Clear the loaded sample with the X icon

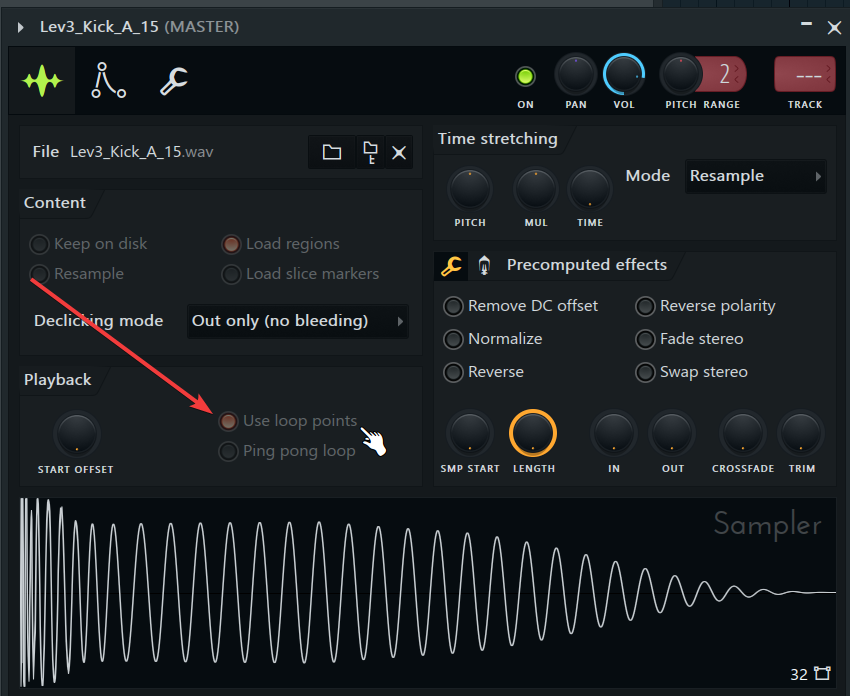[x=399, y=152]
